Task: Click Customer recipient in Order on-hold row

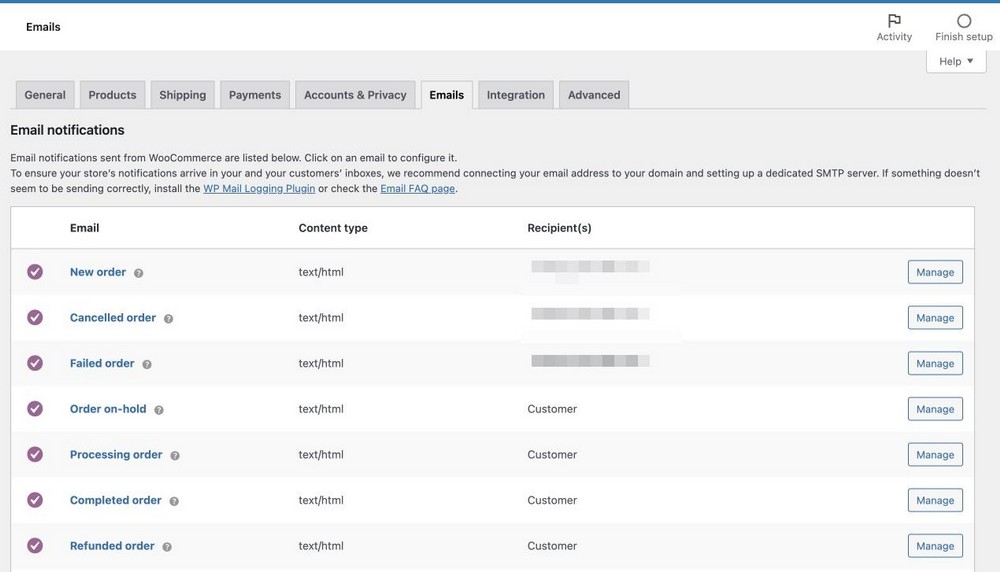Action: click(552, 409)
